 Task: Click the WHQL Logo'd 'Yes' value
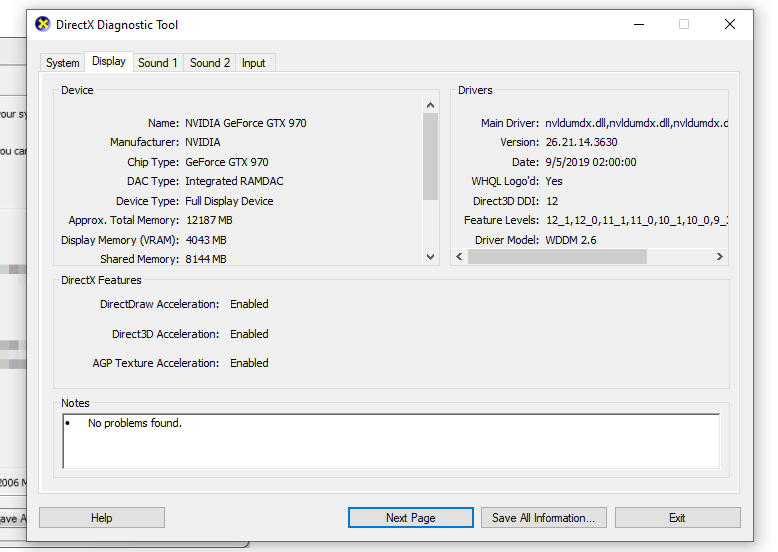pyautogui.click(x=554, y=182)
